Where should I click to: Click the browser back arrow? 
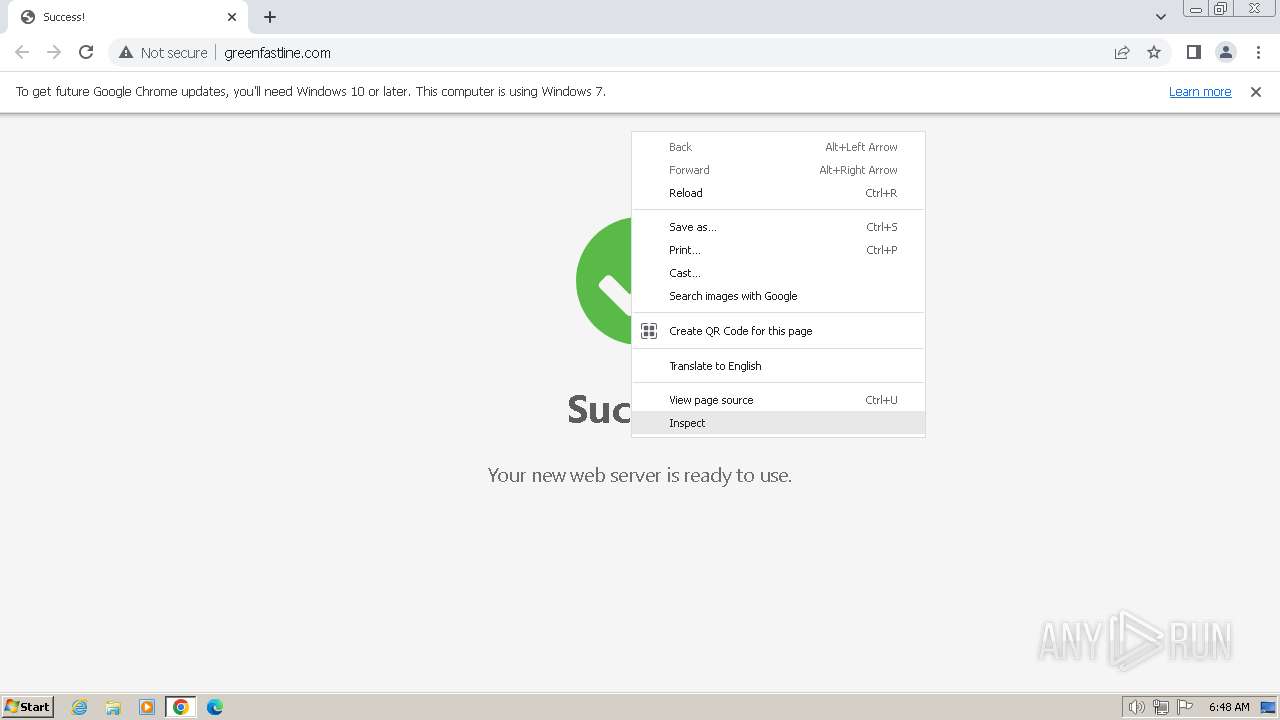(22, 52)
